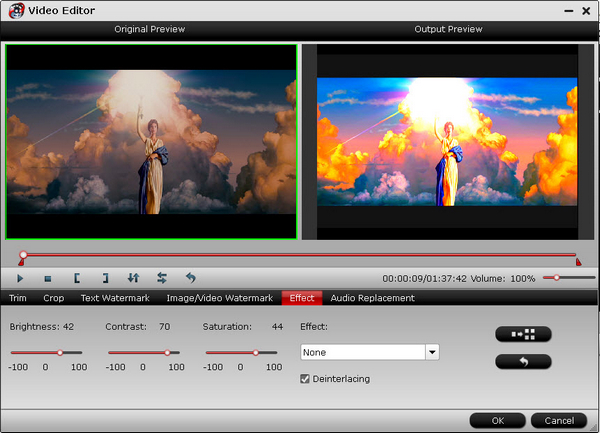Screen dimensions: 600x433
Task: Click the Brightness slider handle
Action: pyautogui.click(x=60, y=353)
